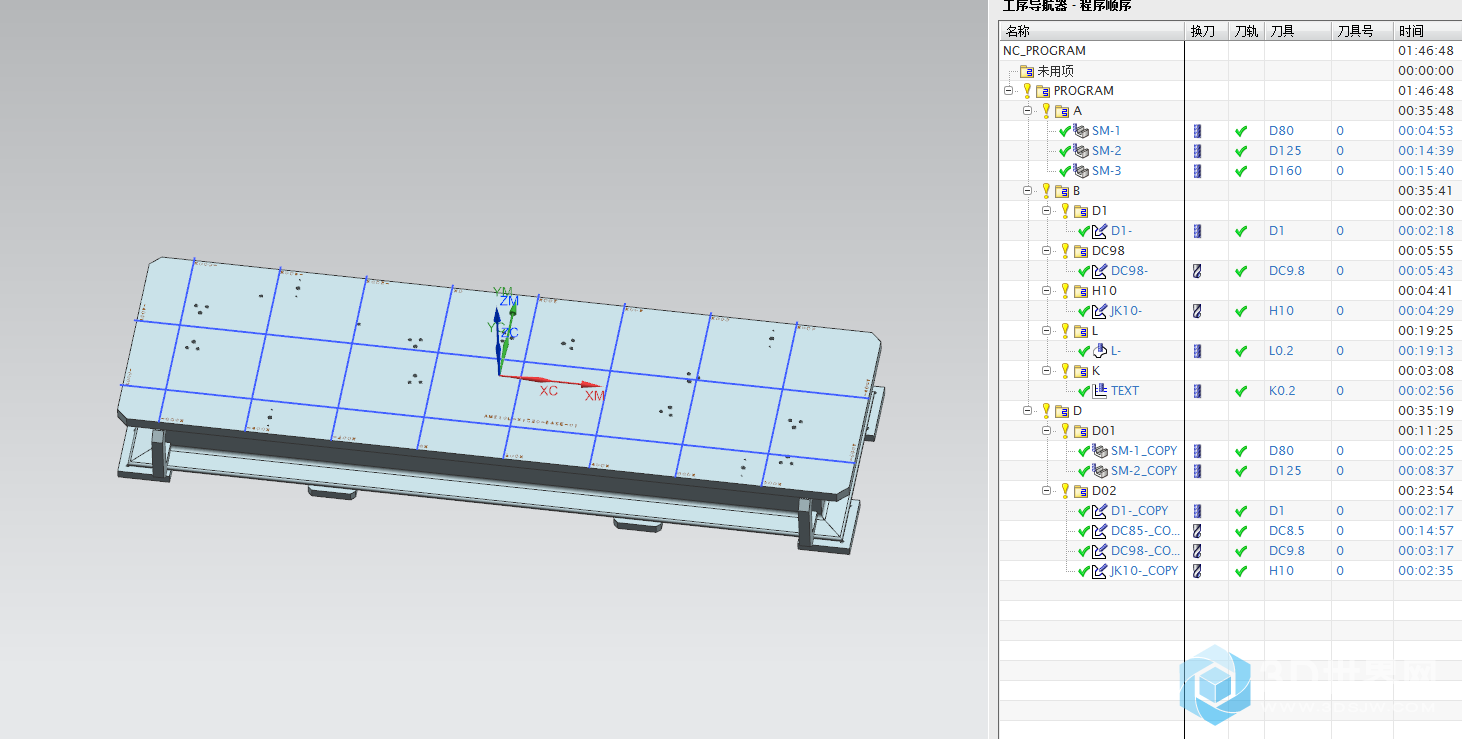Collapse the H10 subgroup
The image size is (1462, 739).
(x=1047, y=291)
